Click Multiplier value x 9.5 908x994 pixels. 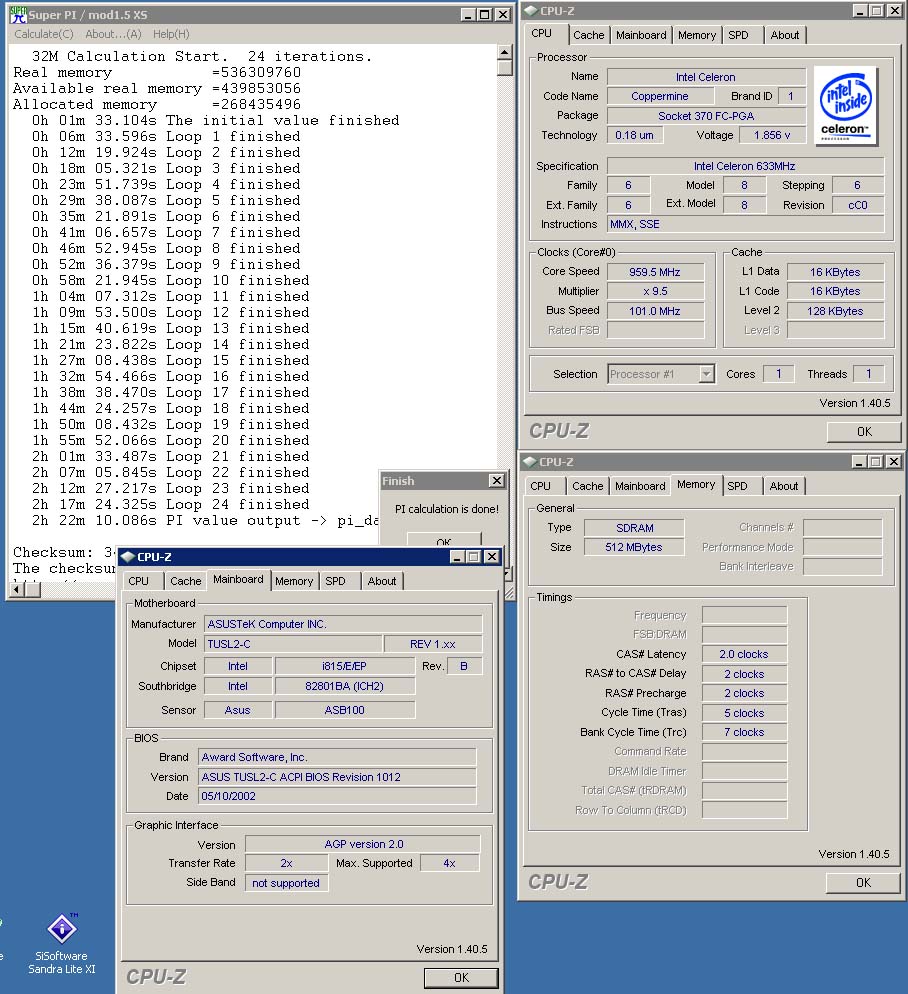[655, 292]
